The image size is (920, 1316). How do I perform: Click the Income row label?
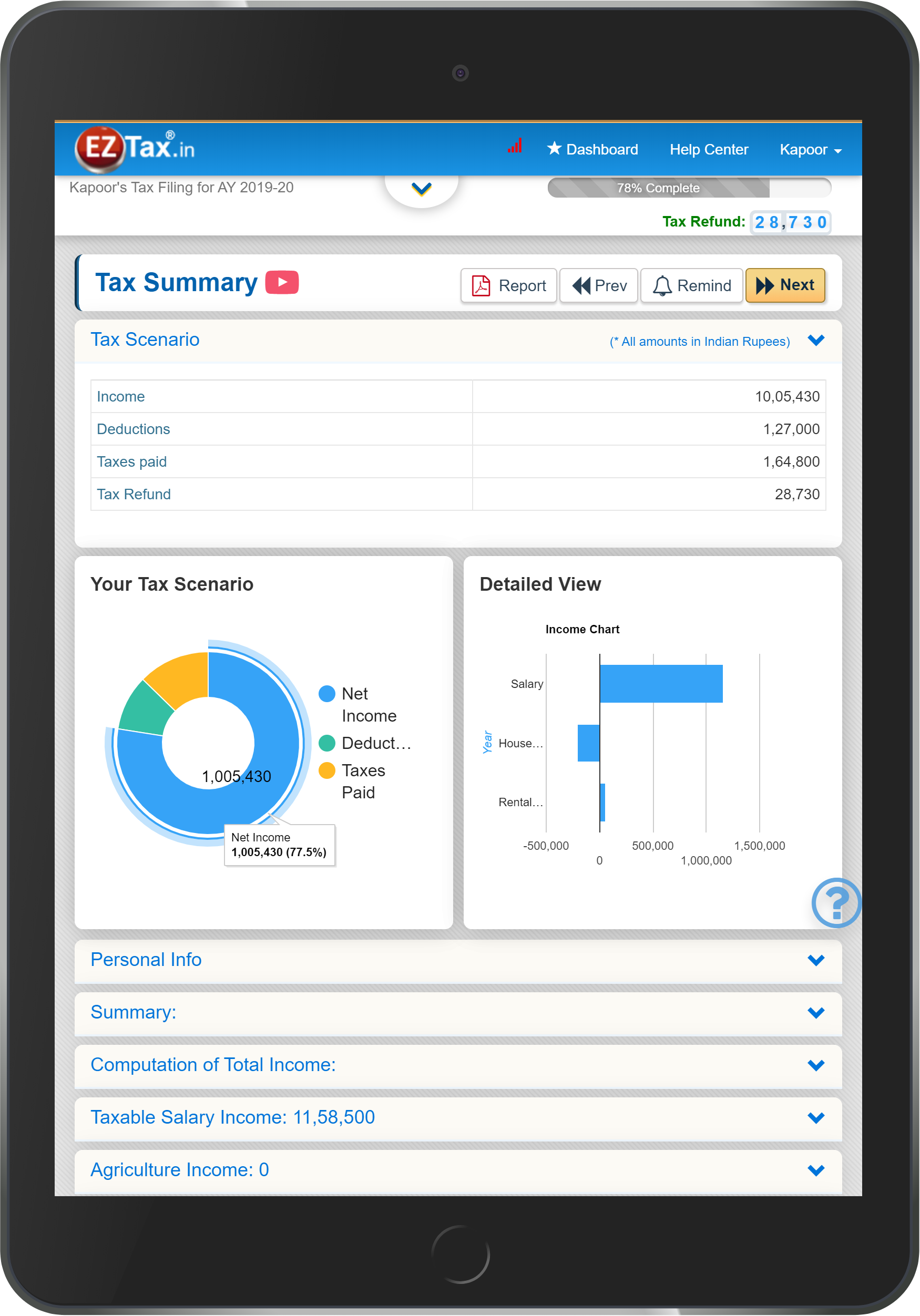tap(121, 397)
